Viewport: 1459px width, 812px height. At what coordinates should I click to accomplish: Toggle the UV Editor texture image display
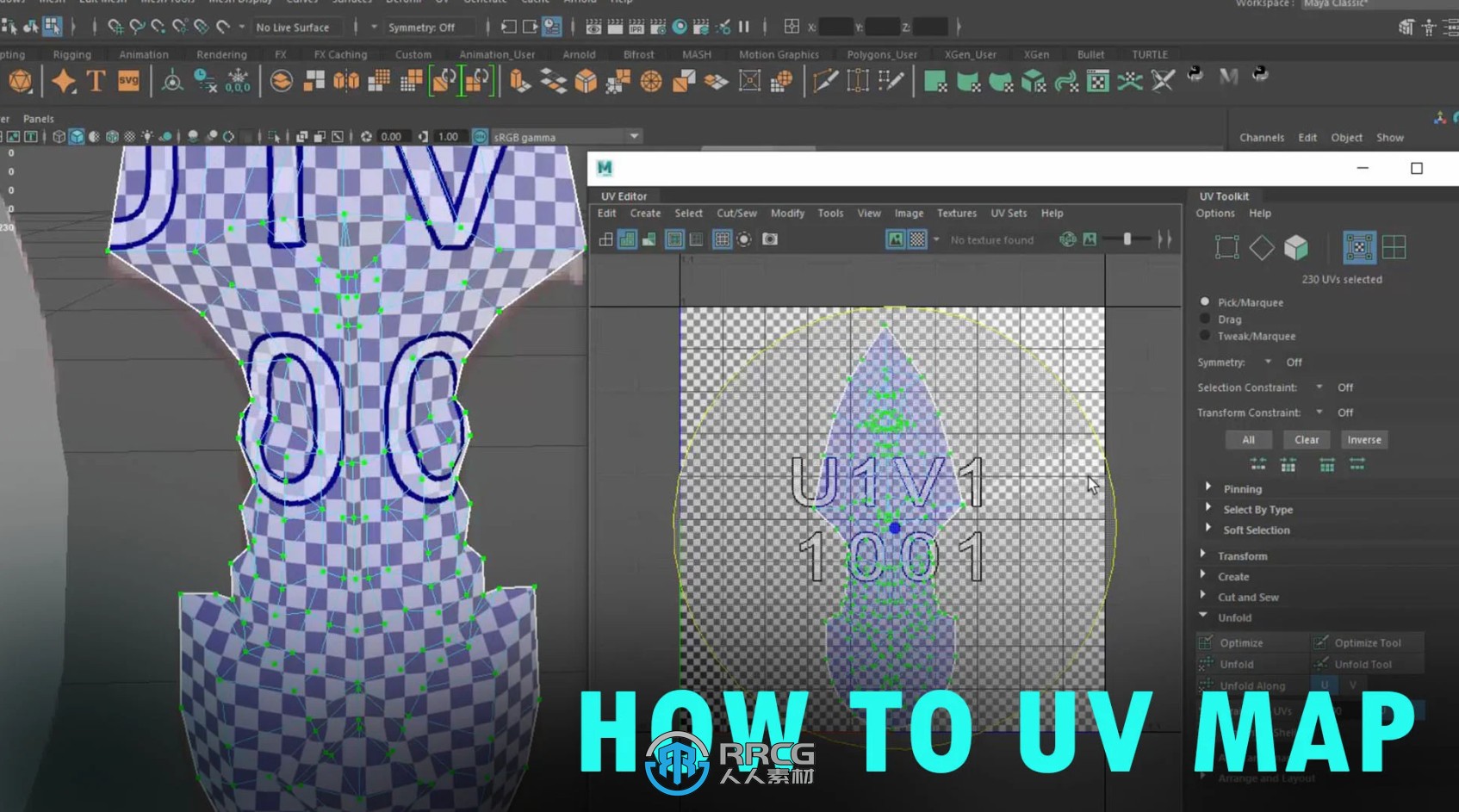897,239
